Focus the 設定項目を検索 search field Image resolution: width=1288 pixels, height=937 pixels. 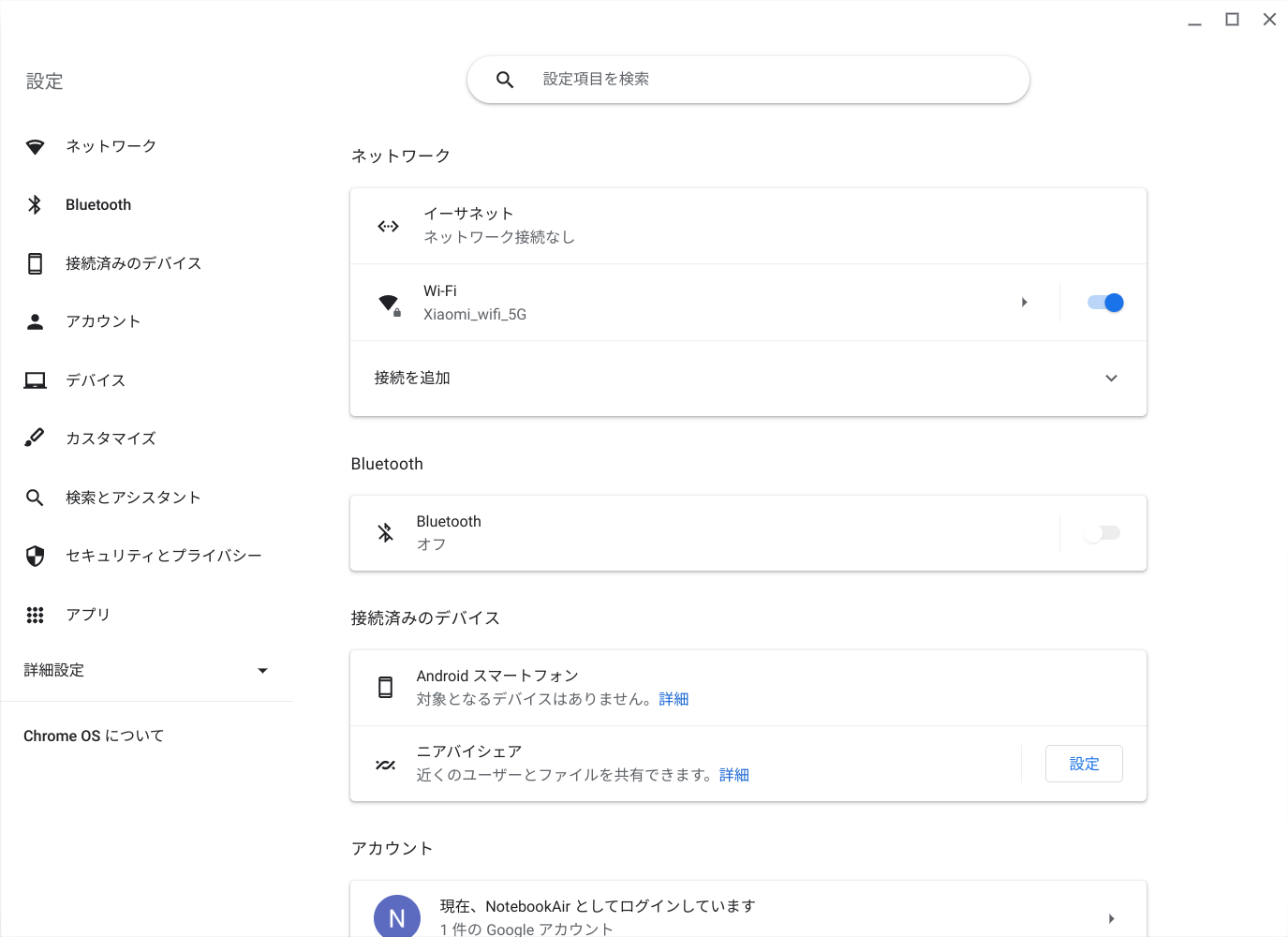point(748,80)
